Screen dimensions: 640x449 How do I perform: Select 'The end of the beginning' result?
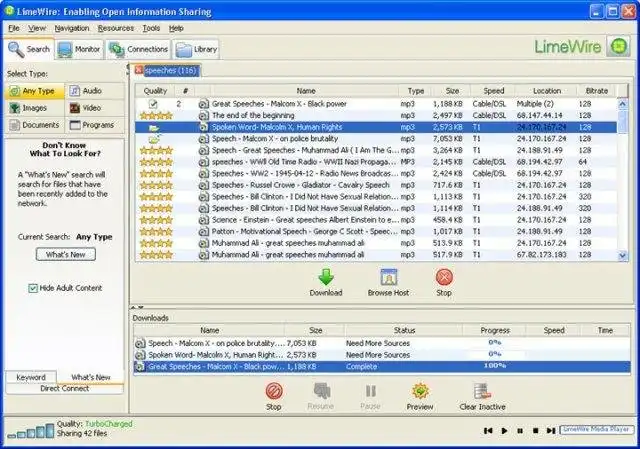click(x=376, y=116)
